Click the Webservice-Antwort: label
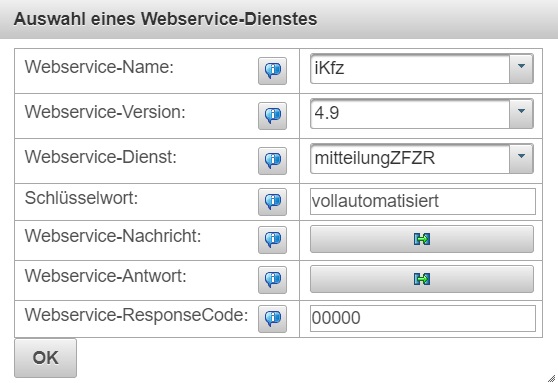Viewport: 558px width, 383px height. click(105, 276)
